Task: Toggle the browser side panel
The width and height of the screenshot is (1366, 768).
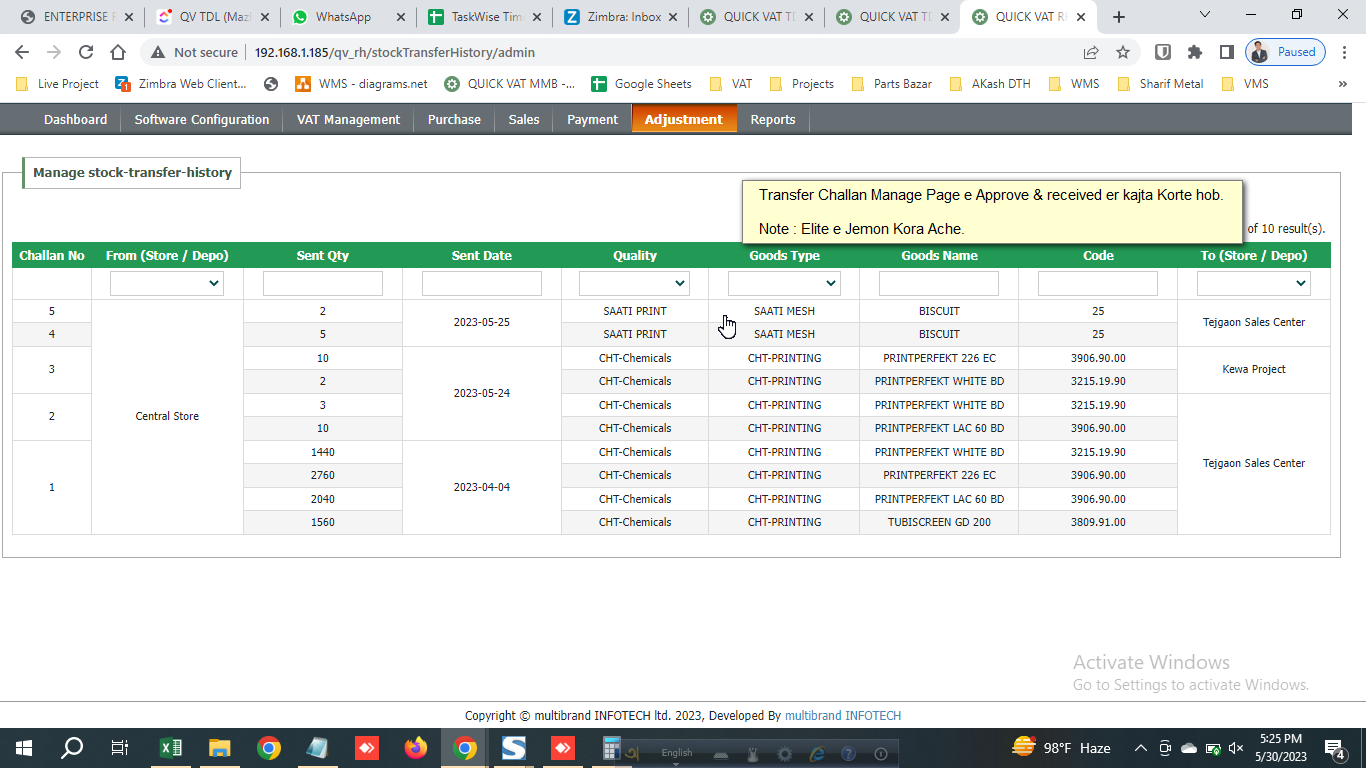Action: (x=1226, y=52)
